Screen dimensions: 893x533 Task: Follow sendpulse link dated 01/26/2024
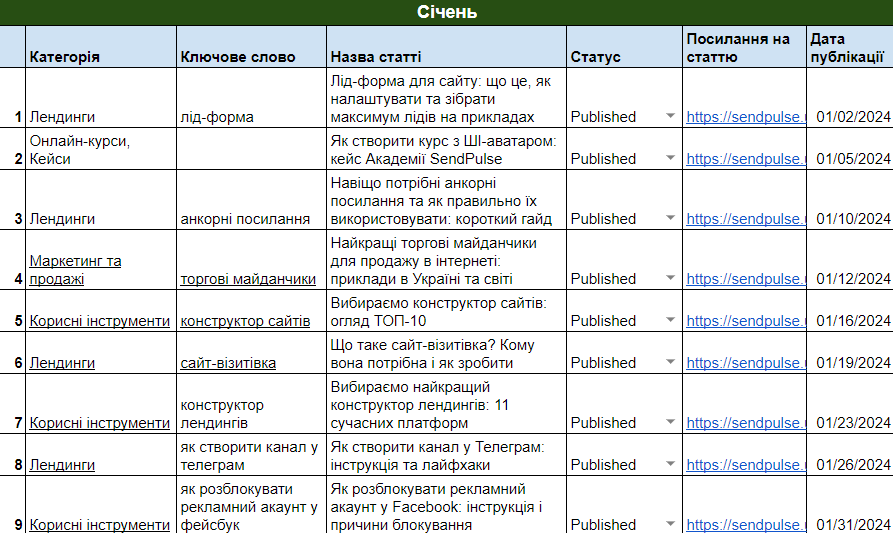coord(746,465)
